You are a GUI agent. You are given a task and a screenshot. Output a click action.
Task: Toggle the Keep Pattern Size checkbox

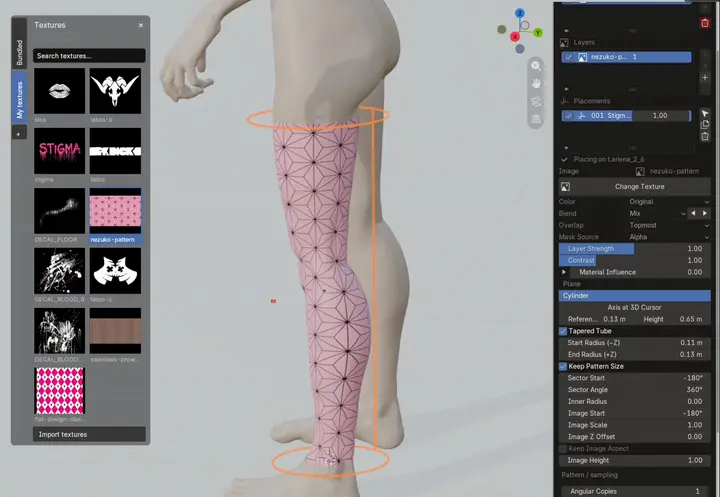click(x=563, y=367)
